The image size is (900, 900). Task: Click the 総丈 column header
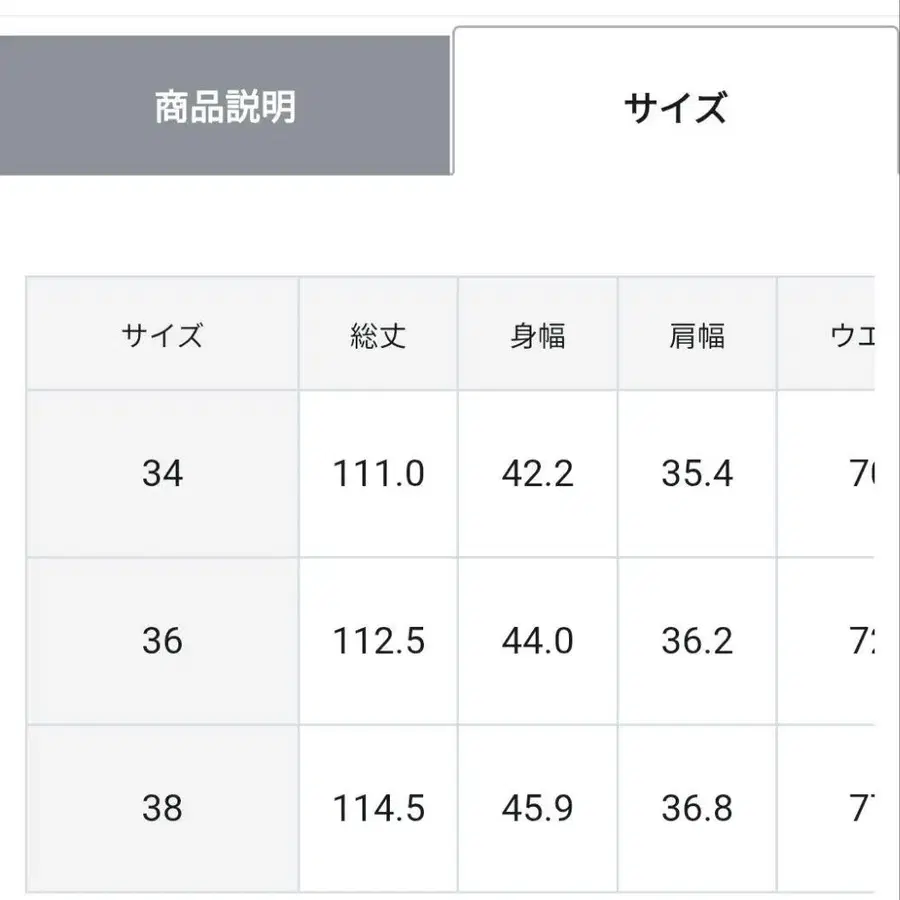(378, 335)
